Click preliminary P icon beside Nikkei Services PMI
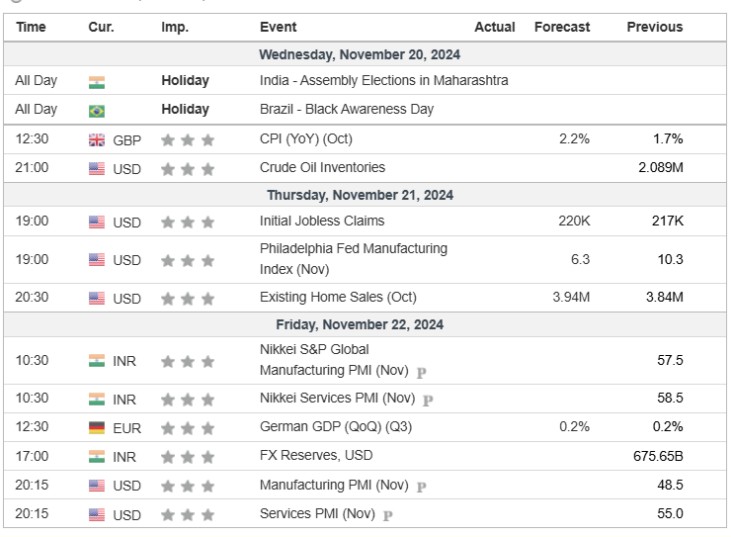731x537 pixels. pos(427,400)
